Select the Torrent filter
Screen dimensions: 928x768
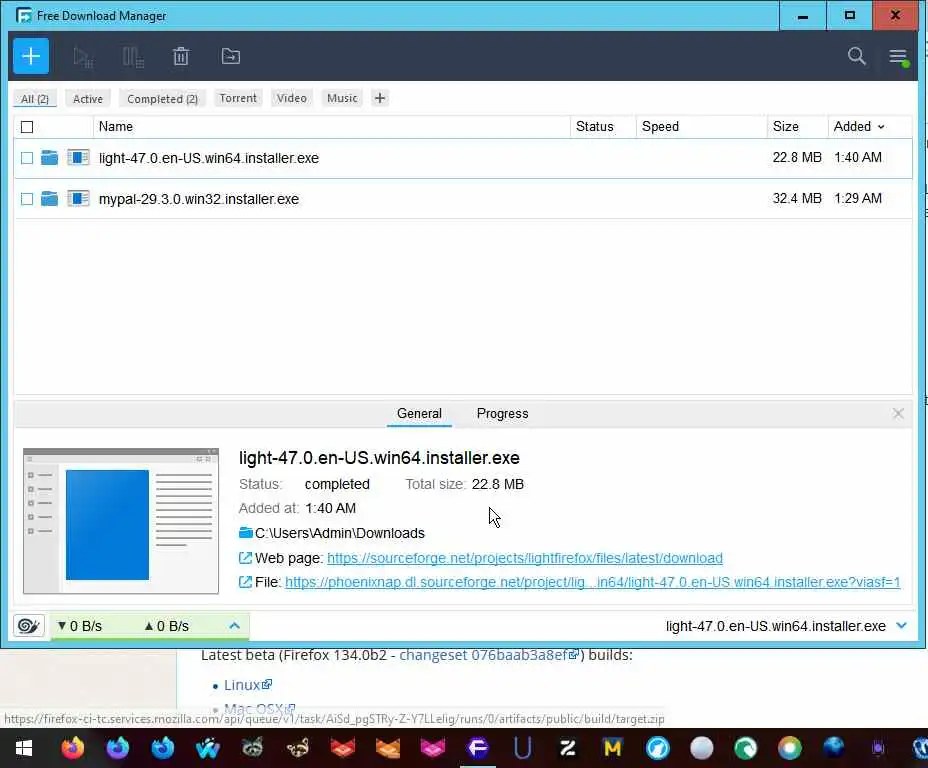tap(238, 98)
